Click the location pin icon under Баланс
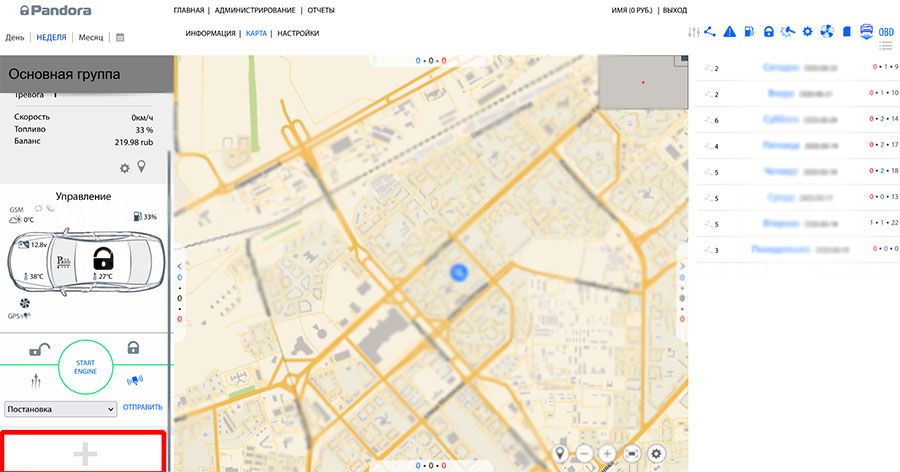 pos(141,167)
